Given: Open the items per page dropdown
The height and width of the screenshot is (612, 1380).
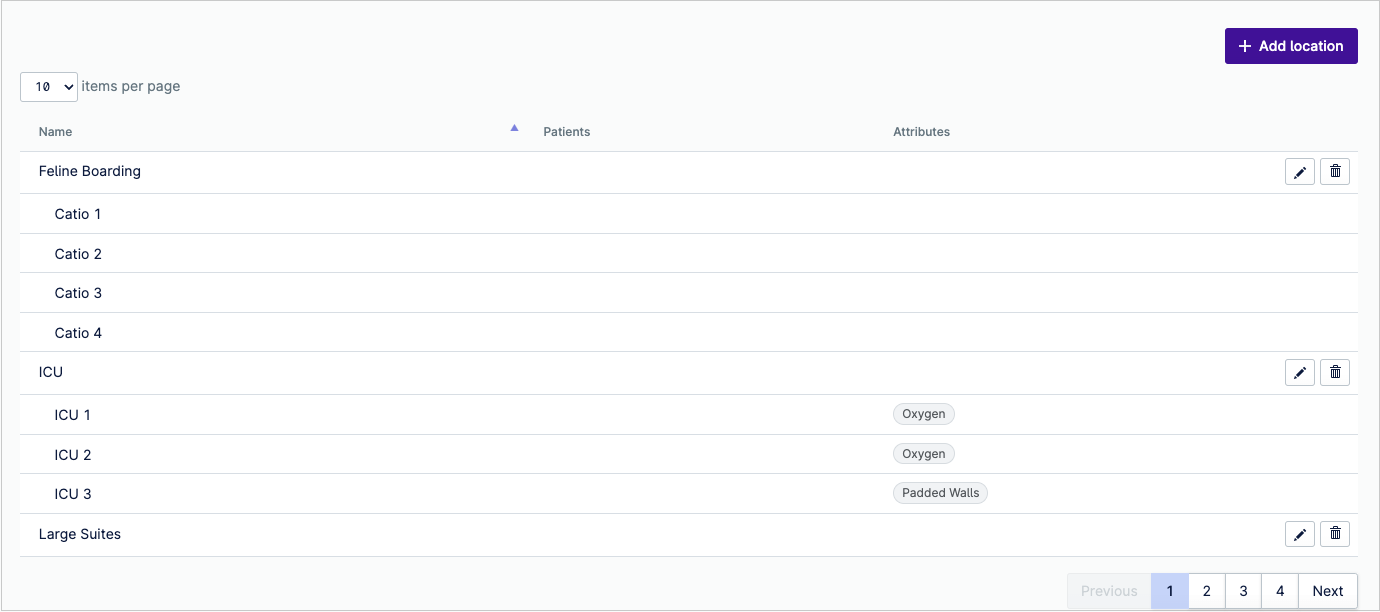Looking at the screenshot, I should pyautogui.click(x=49, y=87).
